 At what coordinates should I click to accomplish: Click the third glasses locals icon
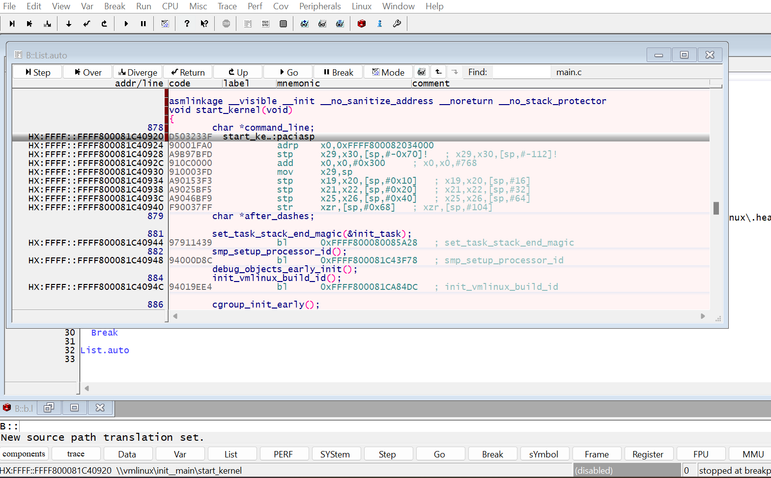tap(340, 24)
